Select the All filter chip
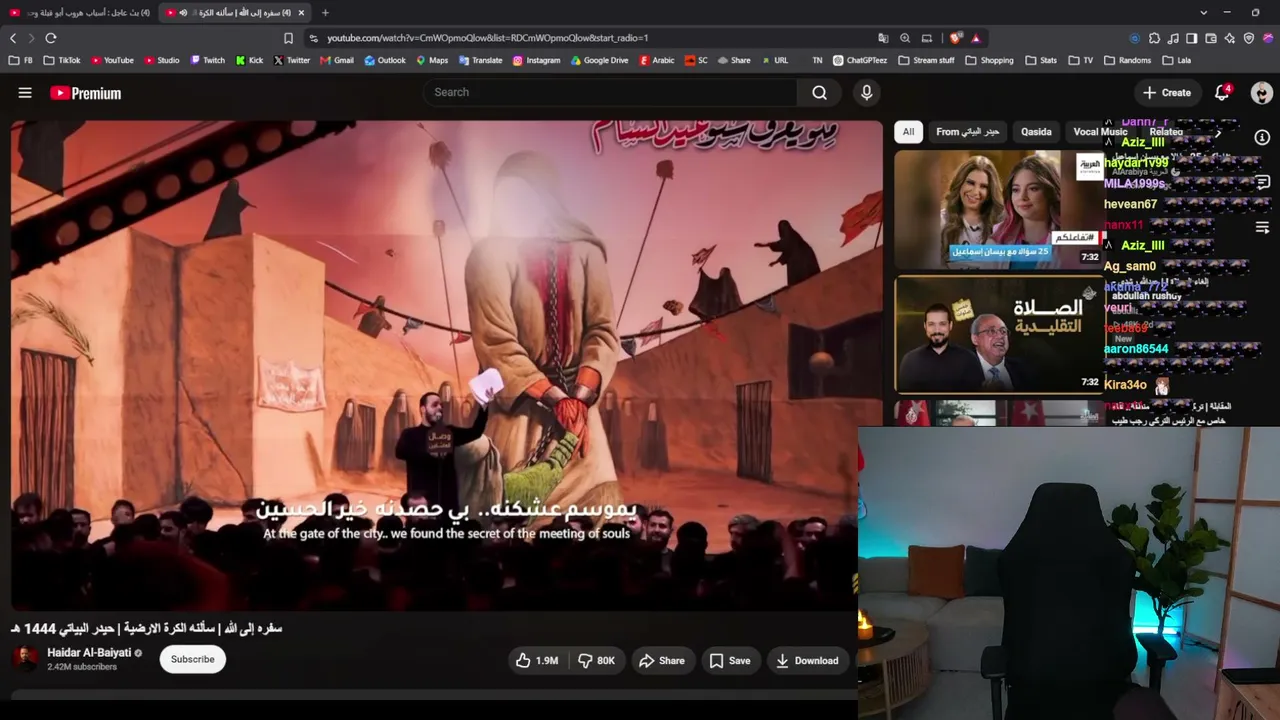Image resolution: width=1280 pixels, height=720 pixels. [908, 132]
